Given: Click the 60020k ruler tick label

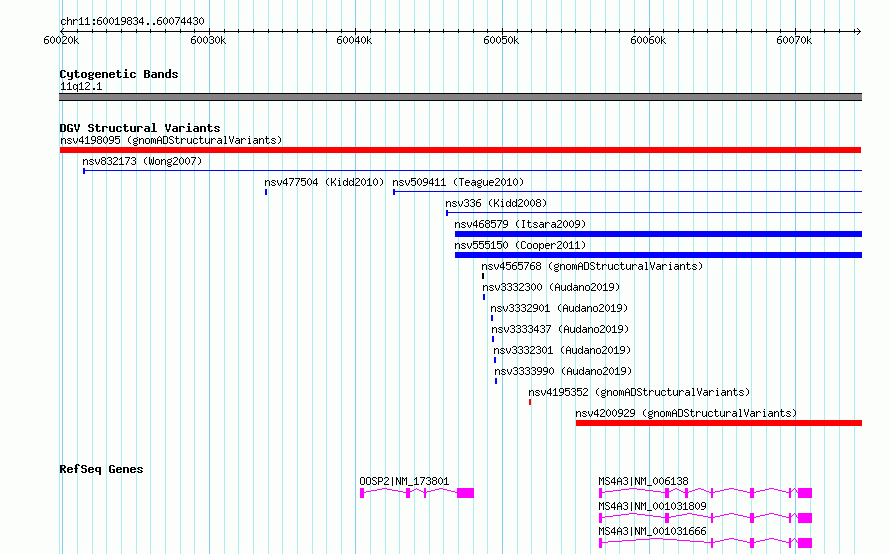Looking at the screenshot, I should click(61, 40).
